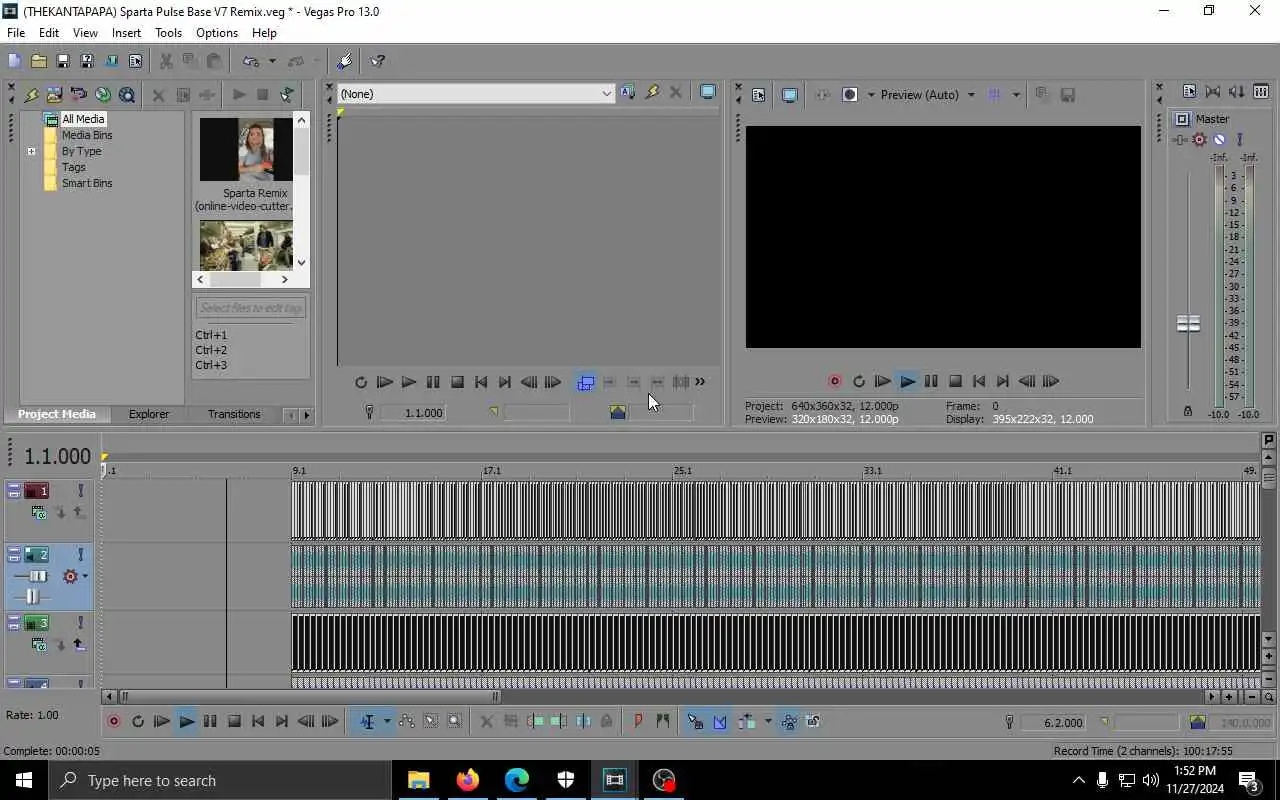1280x800 pixels.
Task: Open File Explorer from the Windows taskbar
Action: point(418,781)
